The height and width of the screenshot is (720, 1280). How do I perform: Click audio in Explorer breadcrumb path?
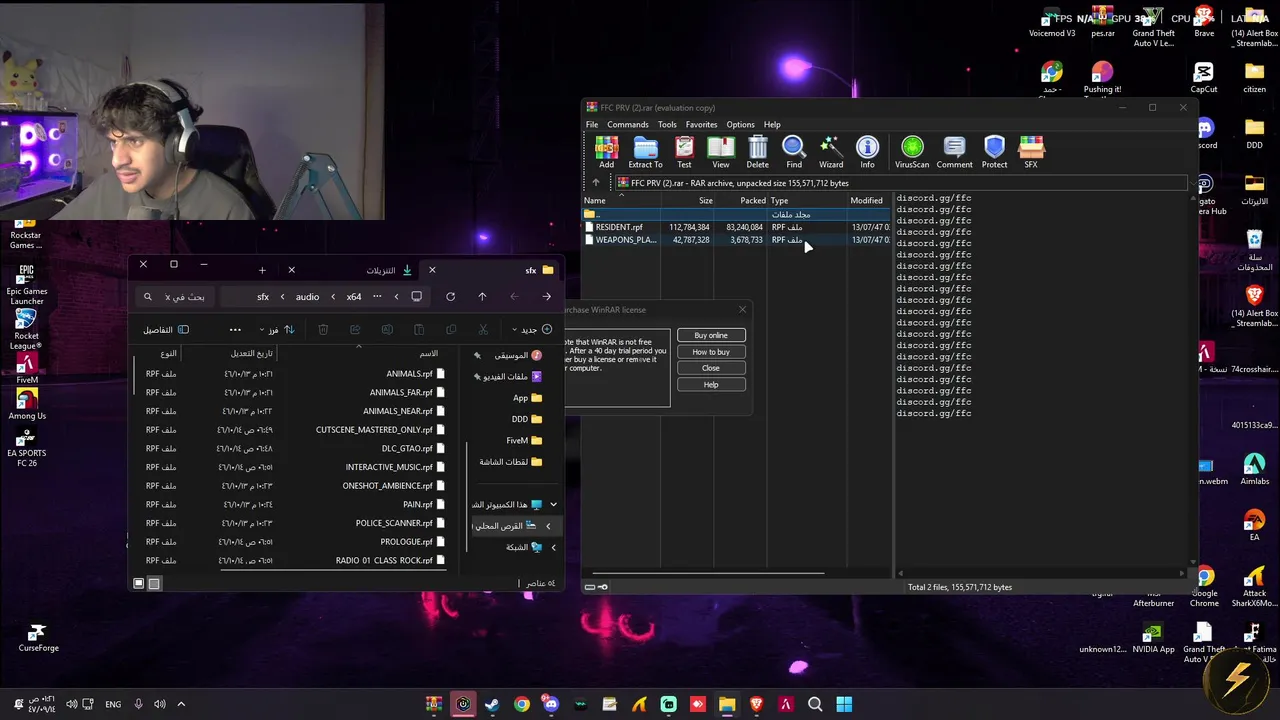[307, 297]
